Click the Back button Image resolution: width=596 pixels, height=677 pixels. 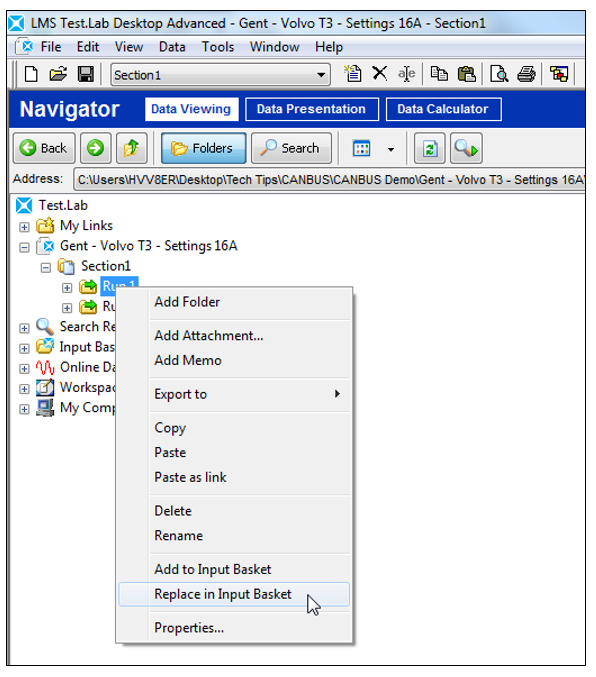tap(44, 149)
